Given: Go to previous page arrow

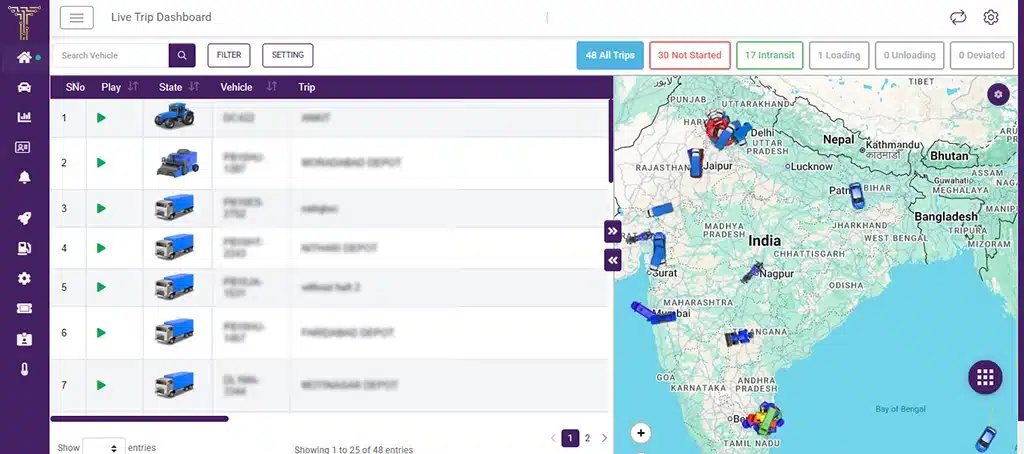Looking at the screenshot, I should pos(553,438).
